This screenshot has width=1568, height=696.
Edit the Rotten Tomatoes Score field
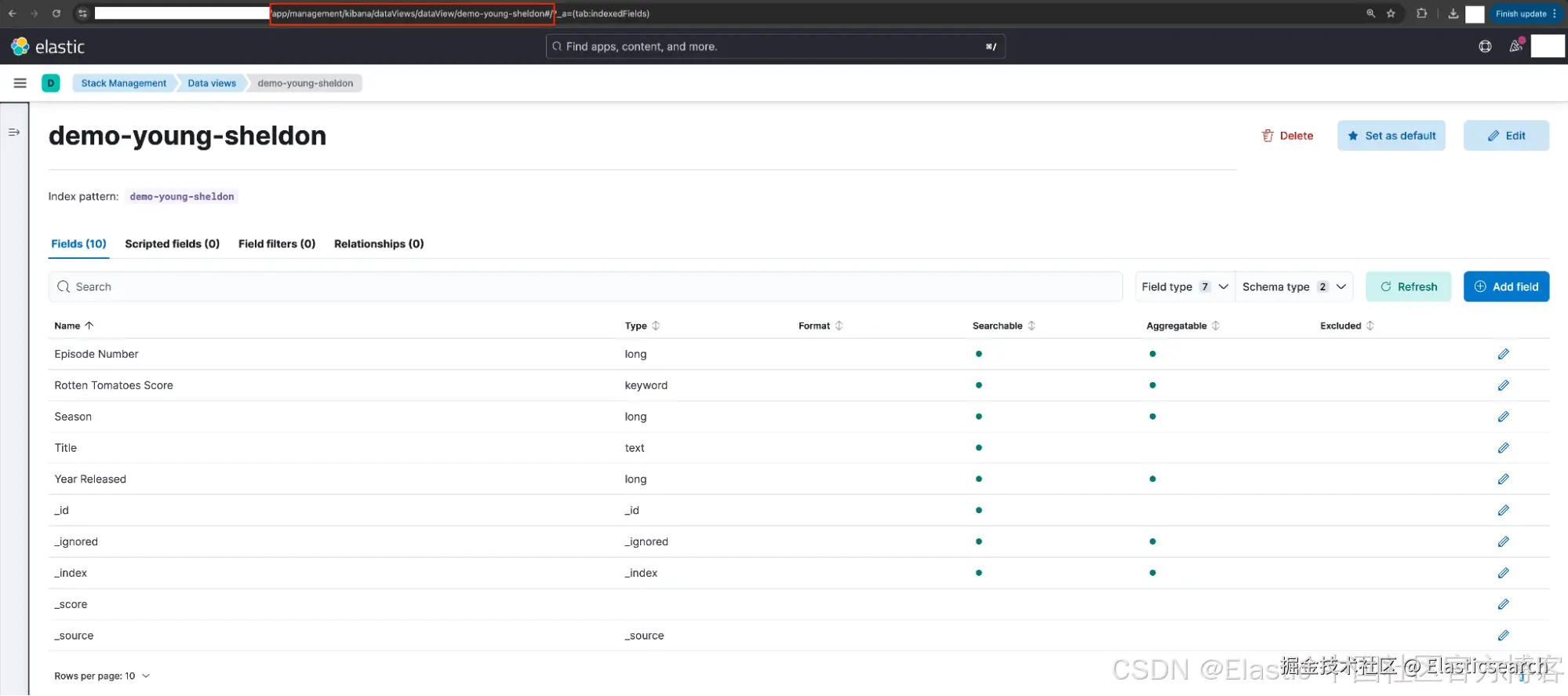pos(1503,385)
